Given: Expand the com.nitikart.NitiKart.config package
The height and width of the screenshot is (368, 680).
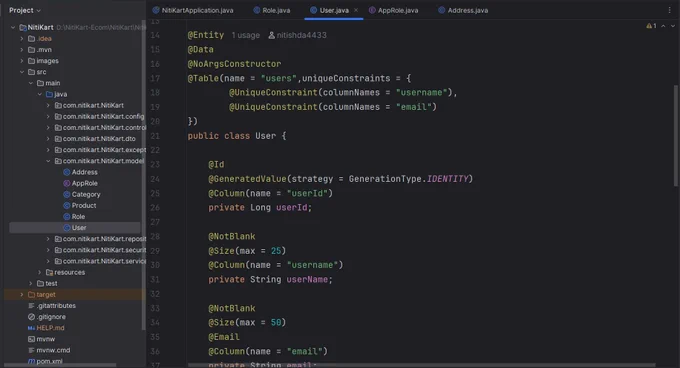Looking at the screenshot, I should tap(48, 117).
